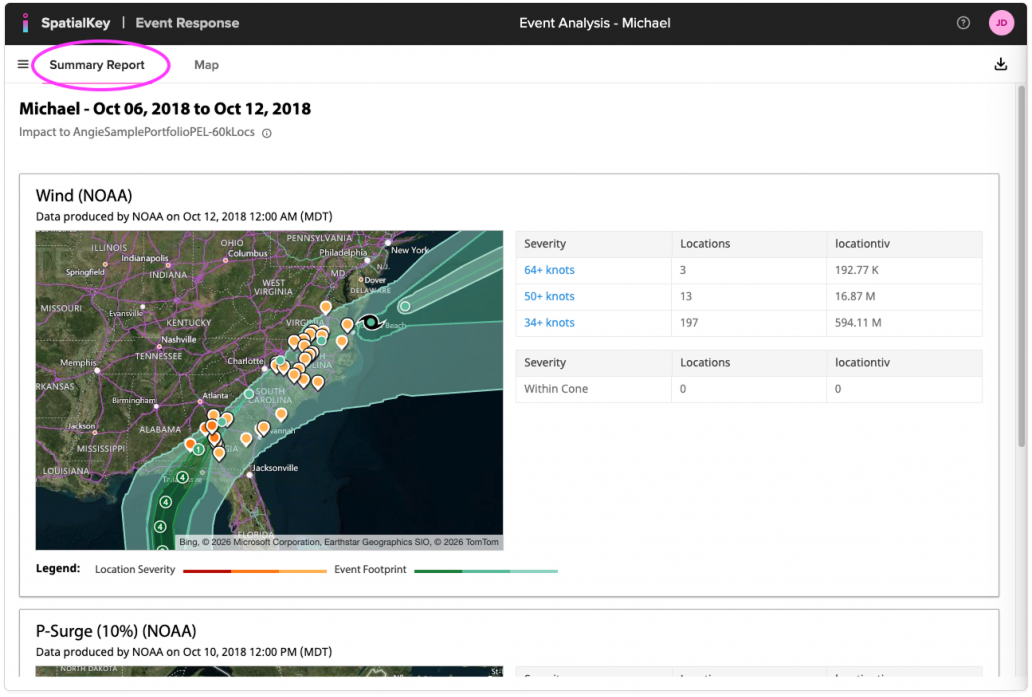
Task: Click the teal forecast point offshore near New York
Action: pyautogui.click(x=405, y=306)
